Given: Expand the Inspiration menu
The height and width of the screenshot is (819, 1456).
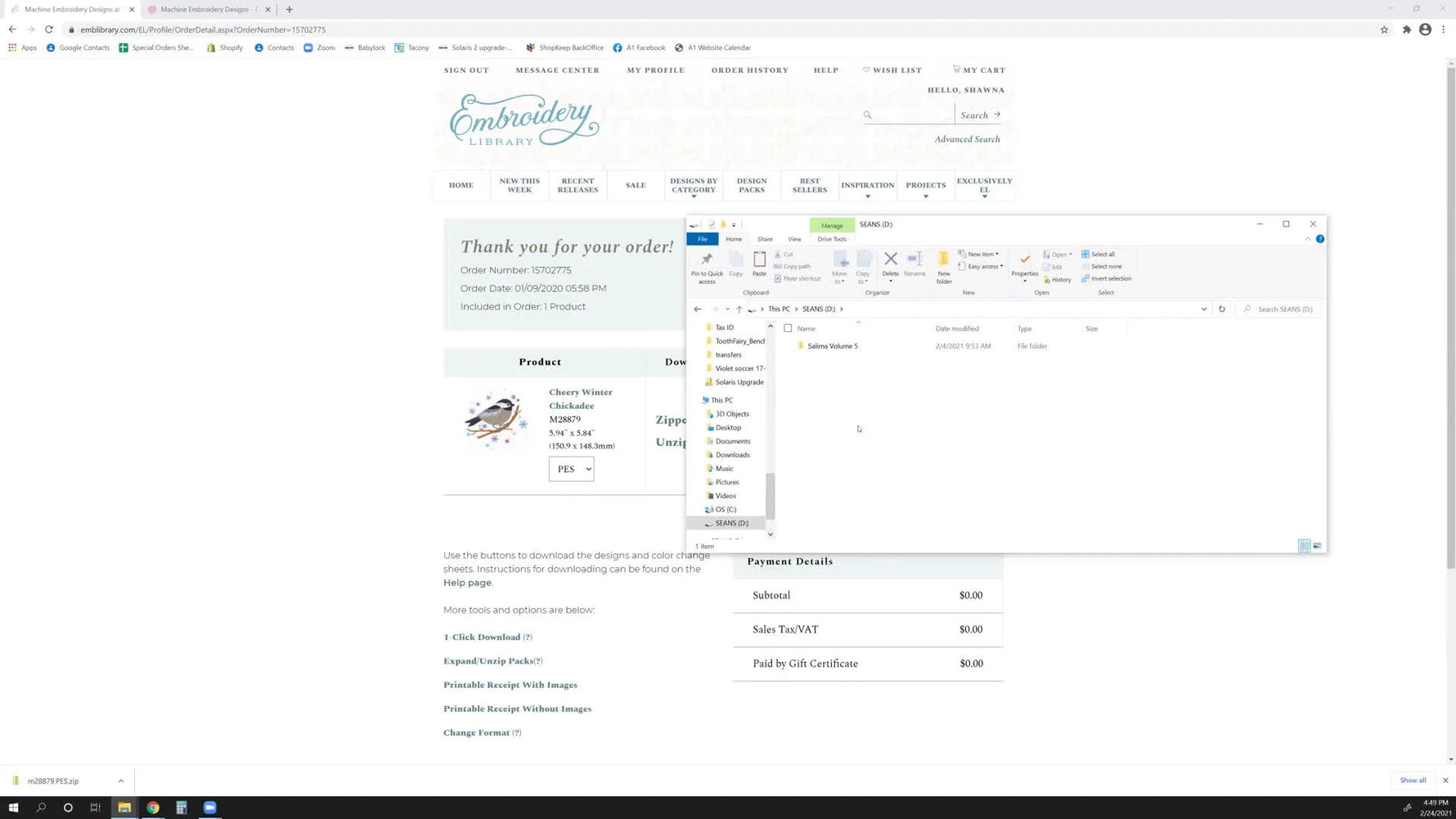Looking at the screenshot, I should coord(867,187).
